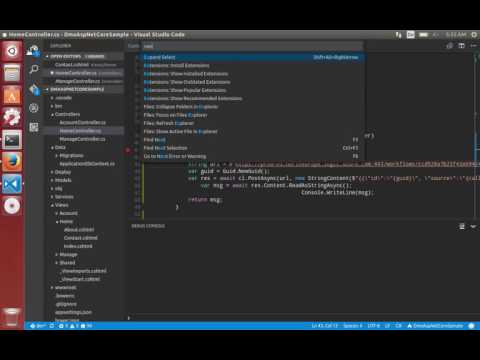The width and height of the screenshot is (480, 360).
Task: Open Ubuntu Dash search launcher
Action: (x=12, y=51)
